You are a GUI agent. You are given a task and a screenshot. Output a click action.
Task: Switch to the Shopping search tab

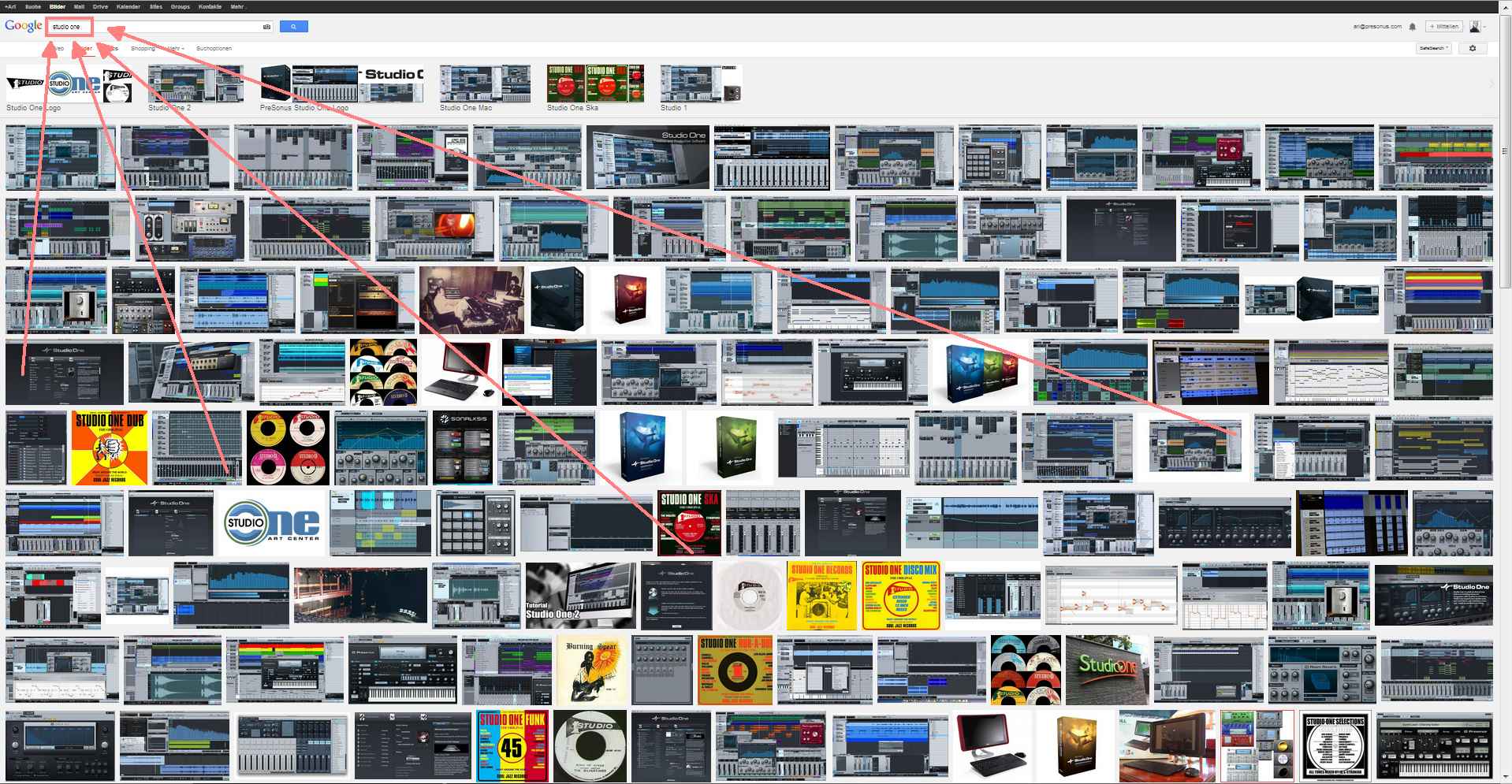click(143, 49)
